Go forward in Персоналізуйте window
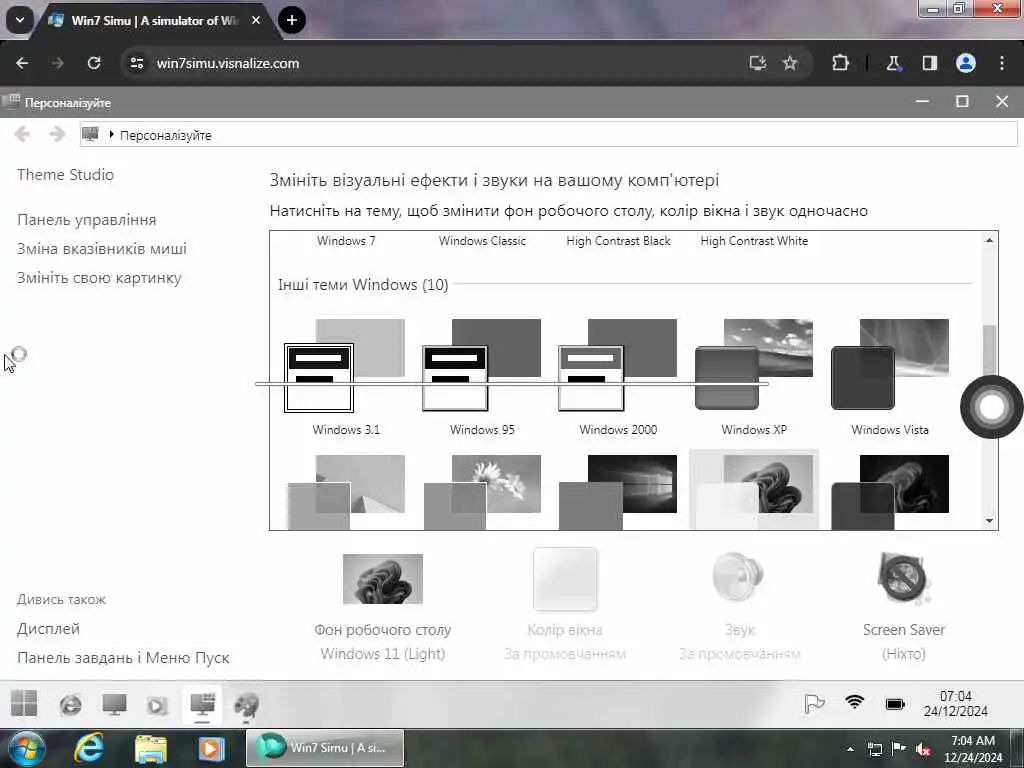Image resolution: width=1024 pixels, height=768 pixels. (57, 135)
